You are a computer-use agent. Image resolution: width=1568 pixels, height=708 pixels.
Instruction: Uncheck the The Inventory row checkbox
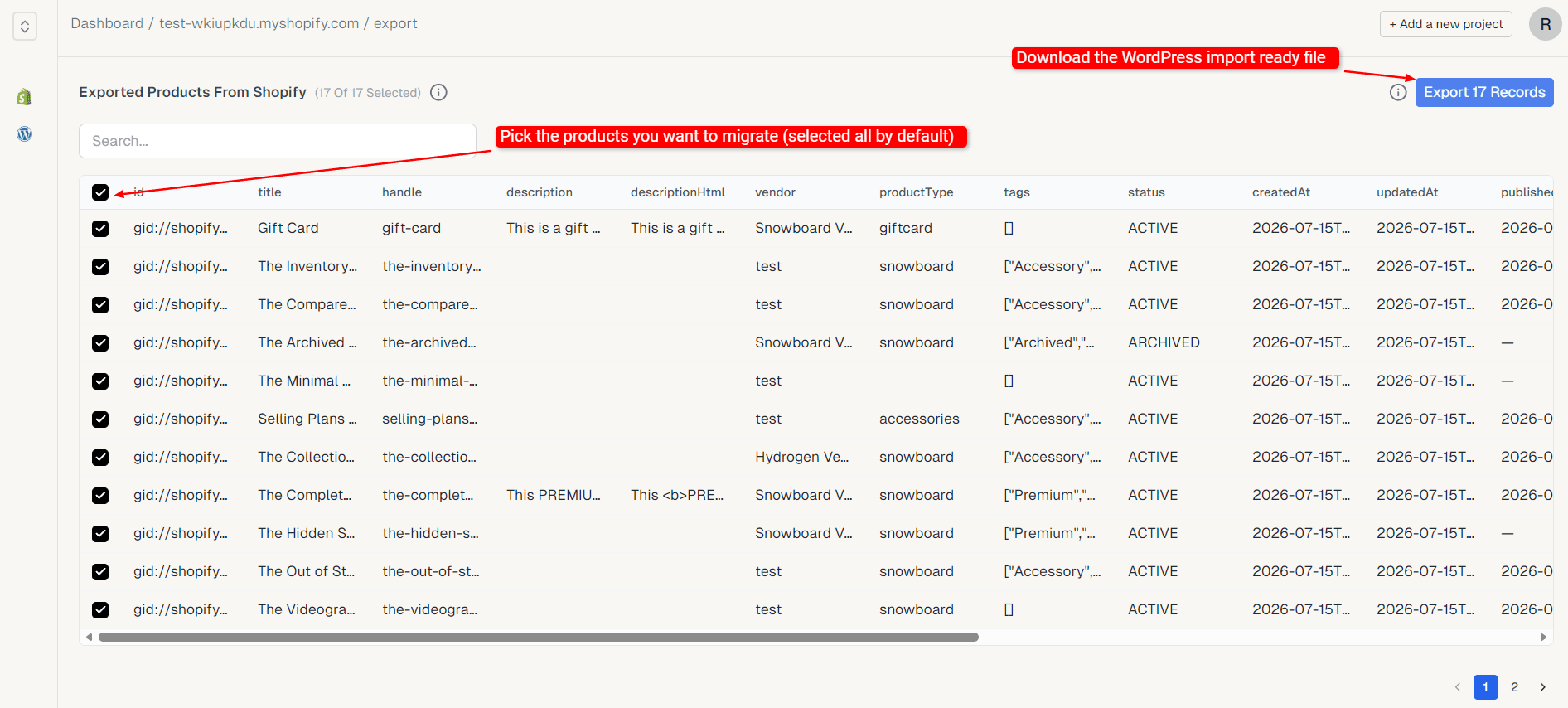(100, 267)
